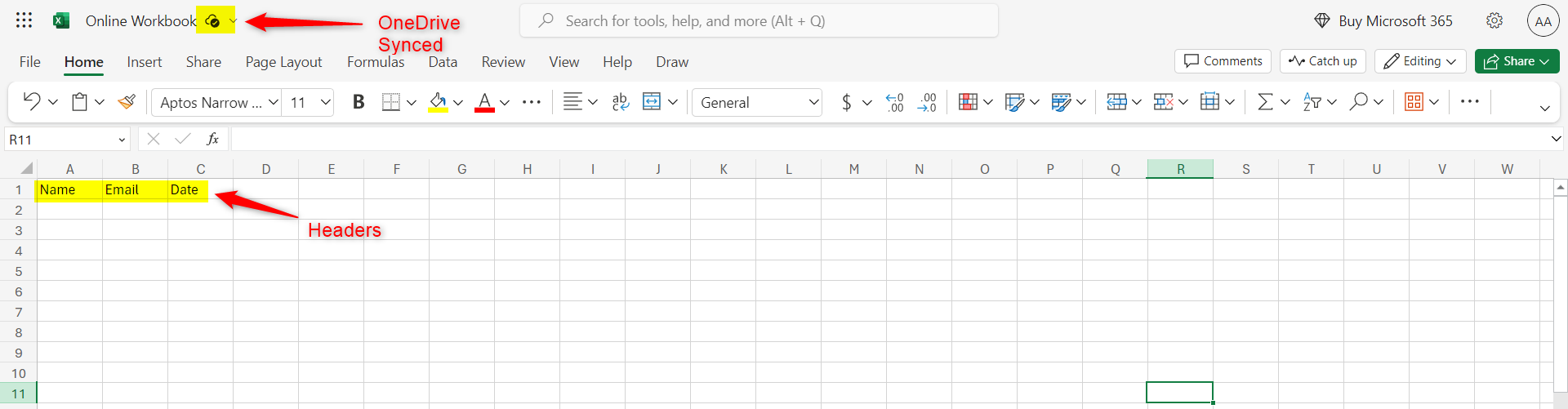The width and height of the screenshot is (1568, 409).
Task: Click the AutoSum sigma icon
Action: 1264,102
